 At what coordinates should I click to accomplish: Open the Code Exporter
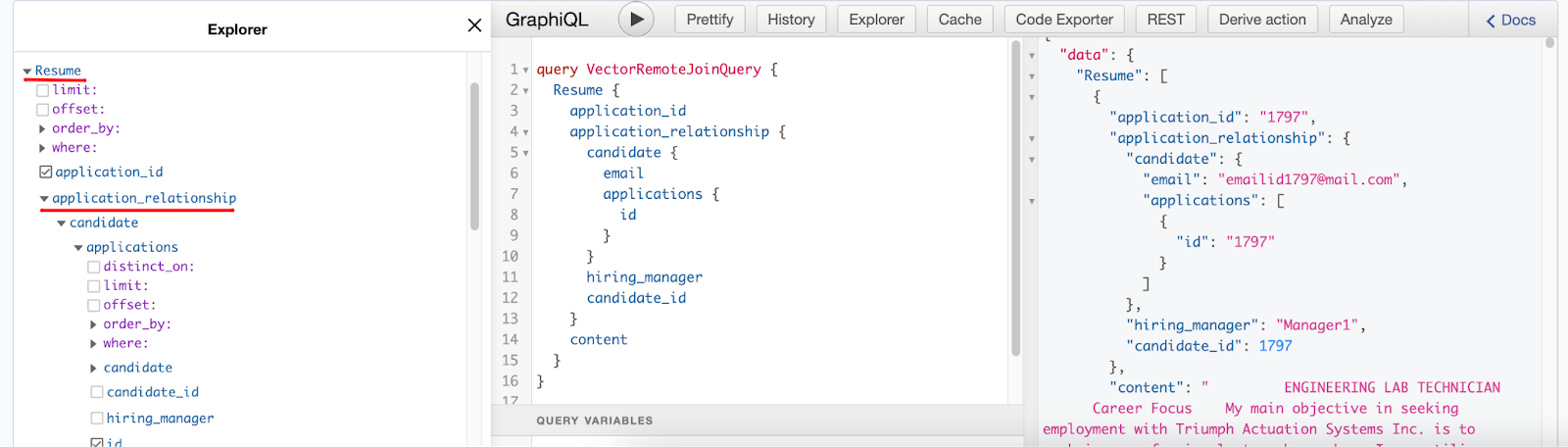pyautogui.click(x=1064, y=20)
